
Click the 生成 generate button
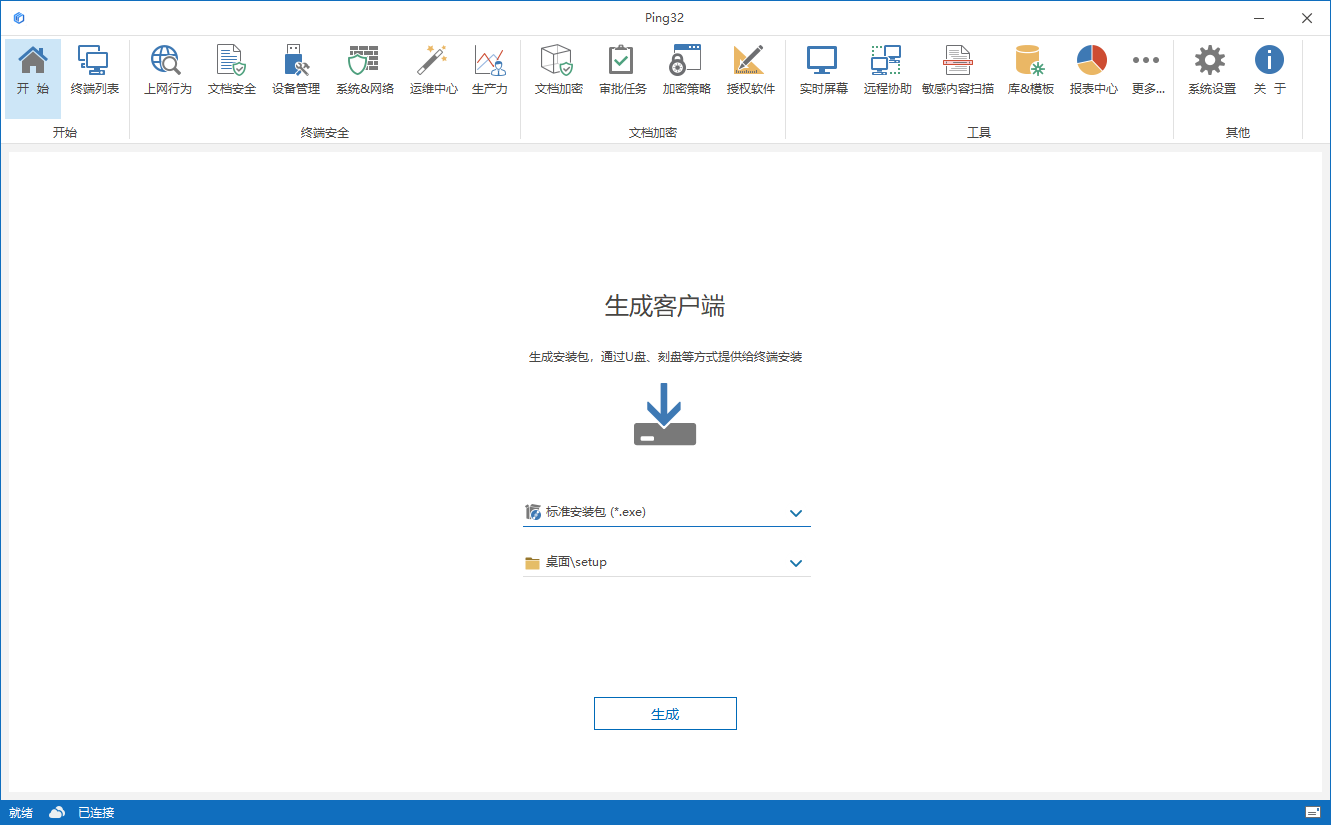coord(665,714)
